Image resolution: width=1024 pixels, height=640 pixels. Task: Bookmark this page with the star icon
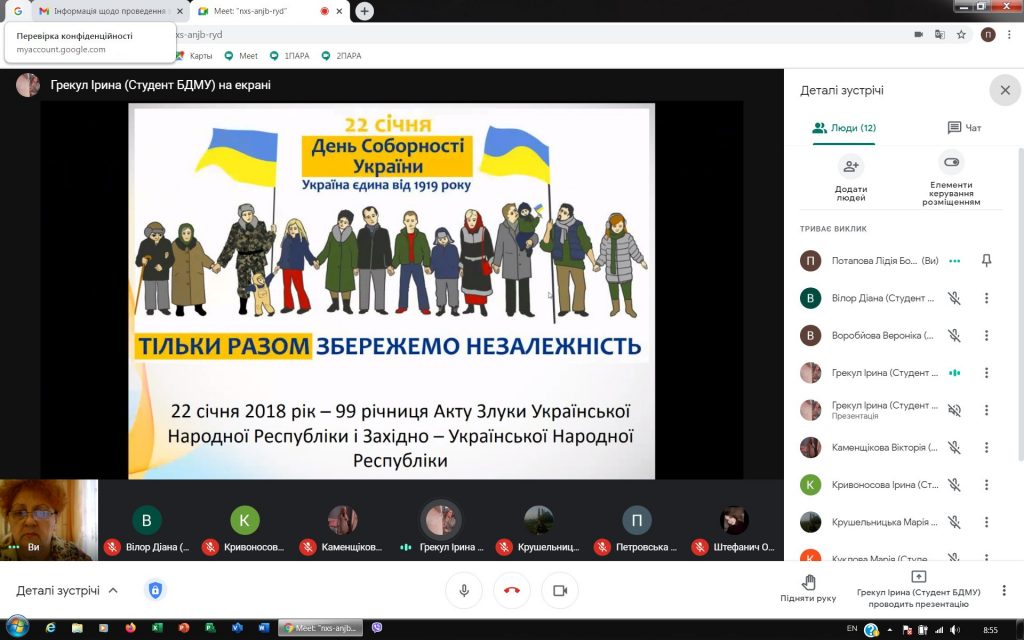tap(961, 34)
